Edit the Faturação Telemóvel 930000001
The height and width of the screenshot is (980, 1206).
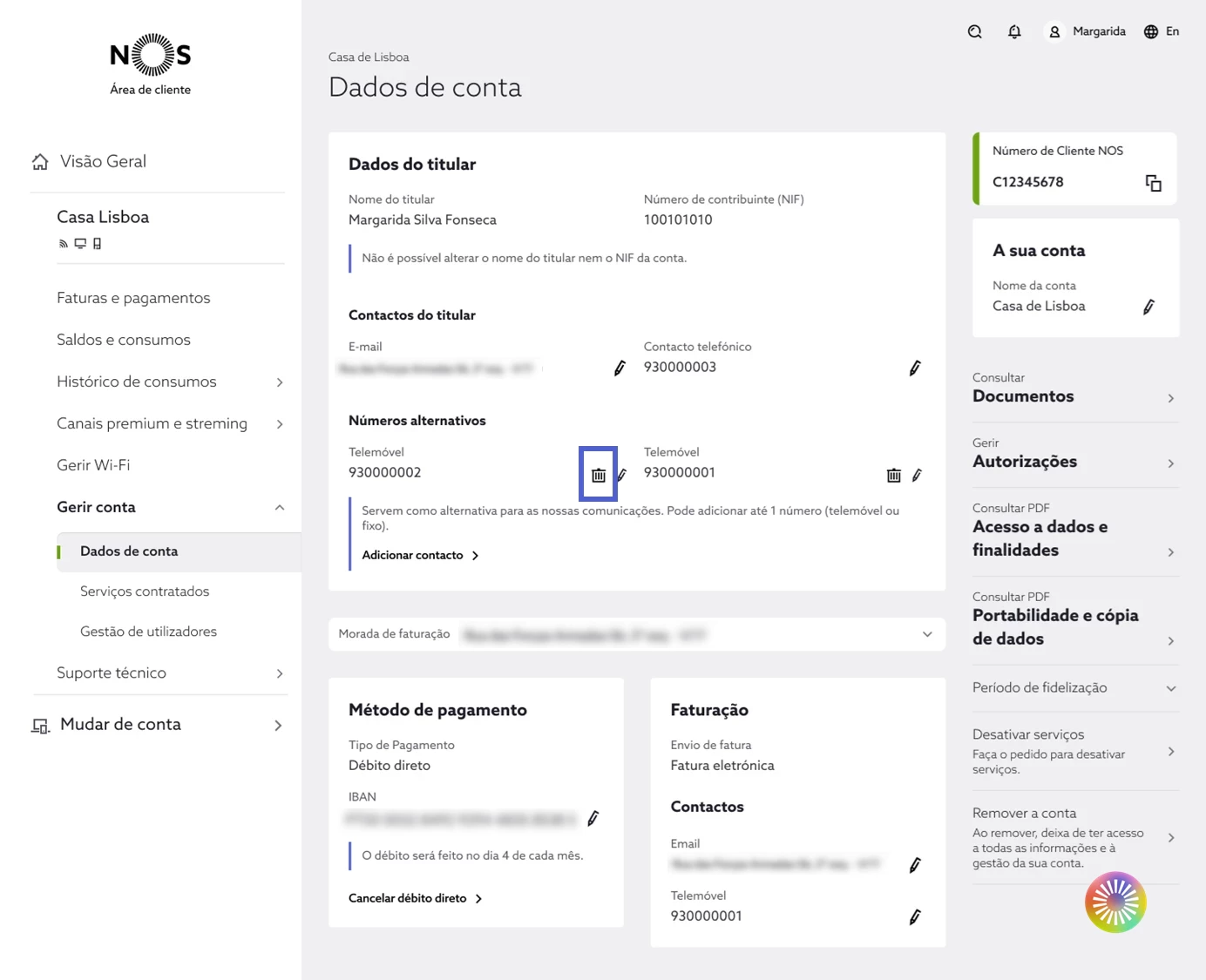pyautogui.click(x=915, y=916)
